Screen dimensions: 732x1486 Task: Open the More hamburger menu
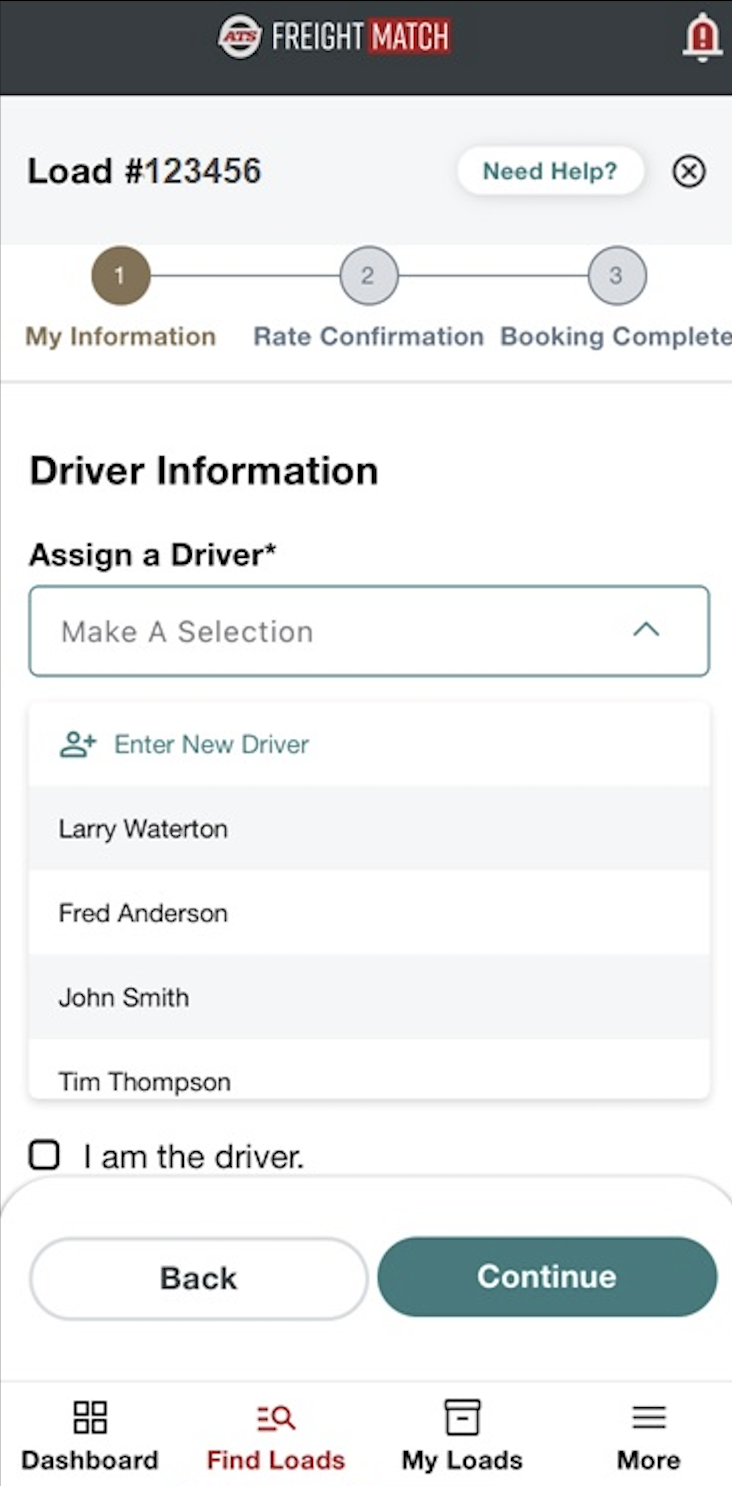[x=648, y=1417]
